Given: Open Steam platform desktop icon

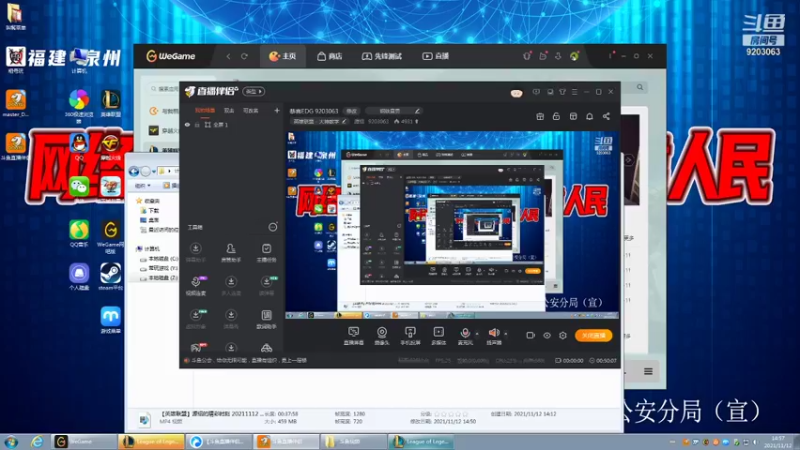Looking at the screenshot, I should pyautogui.click(x=110, y=277).
